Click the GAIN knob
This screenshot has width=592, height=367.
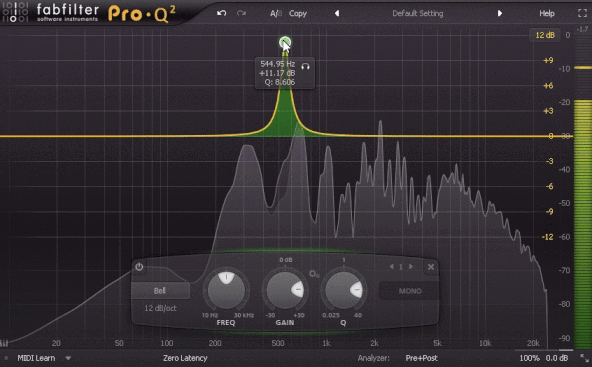(285, 290)
